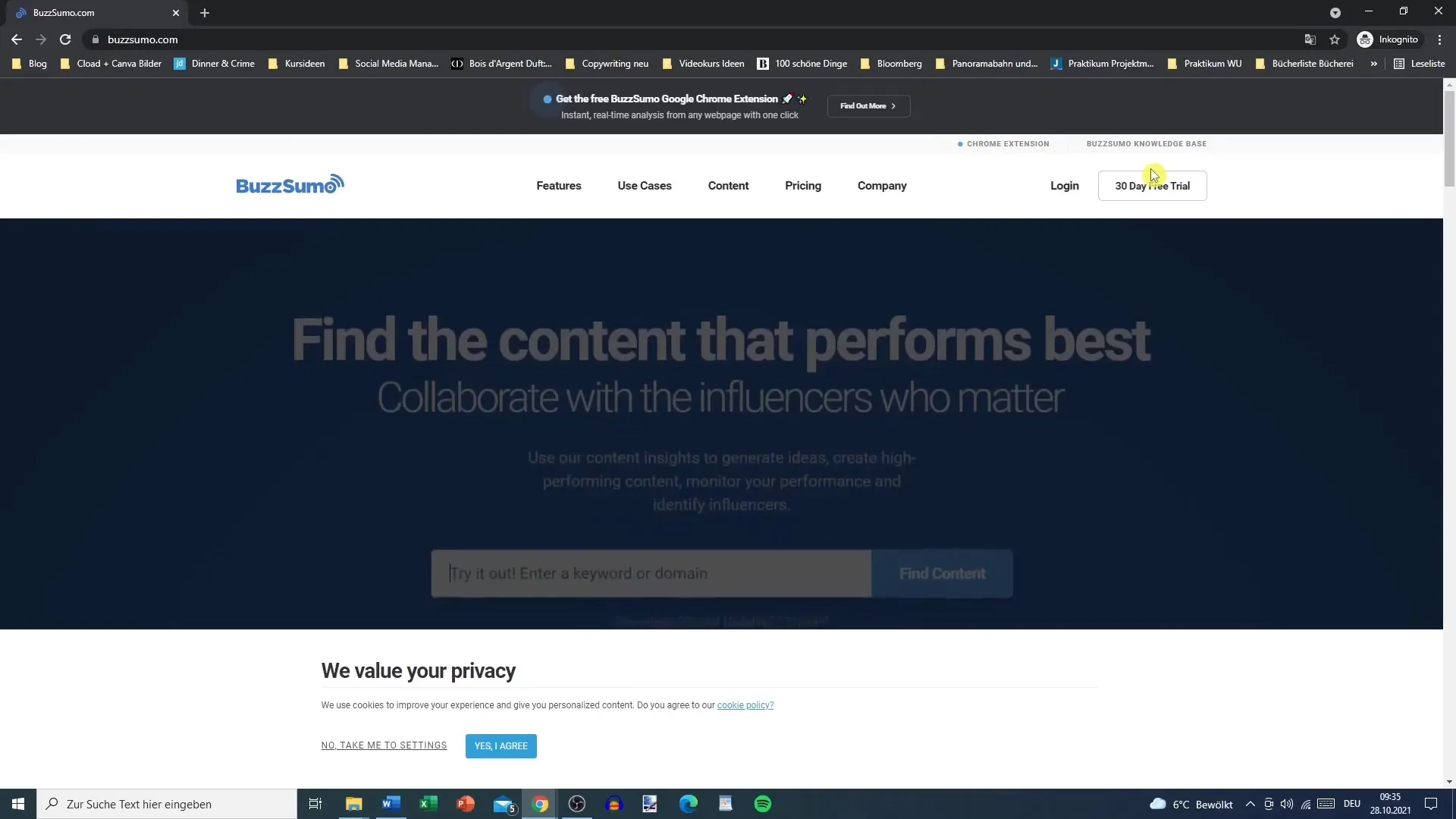Click No, take me to settings

(384, 745)
